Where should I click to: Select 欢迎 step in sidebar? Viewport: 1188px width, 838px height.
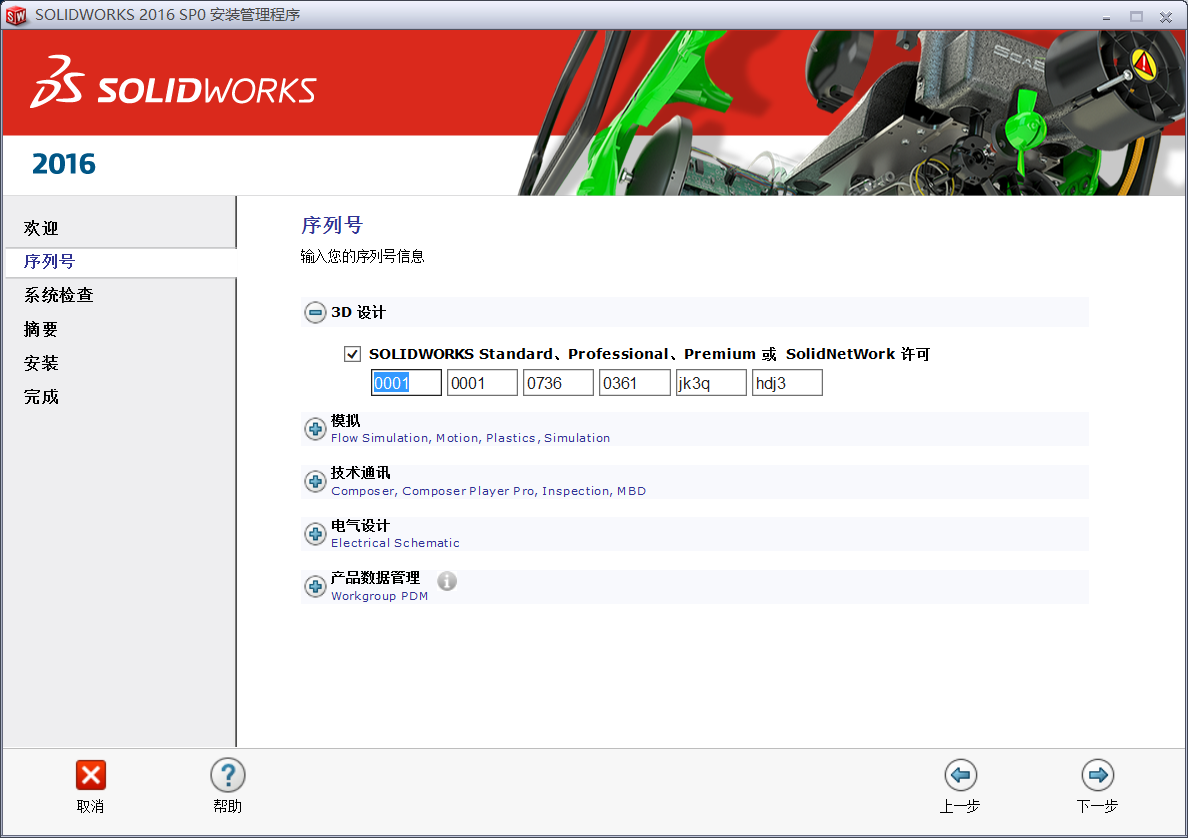tap(41, 228)
